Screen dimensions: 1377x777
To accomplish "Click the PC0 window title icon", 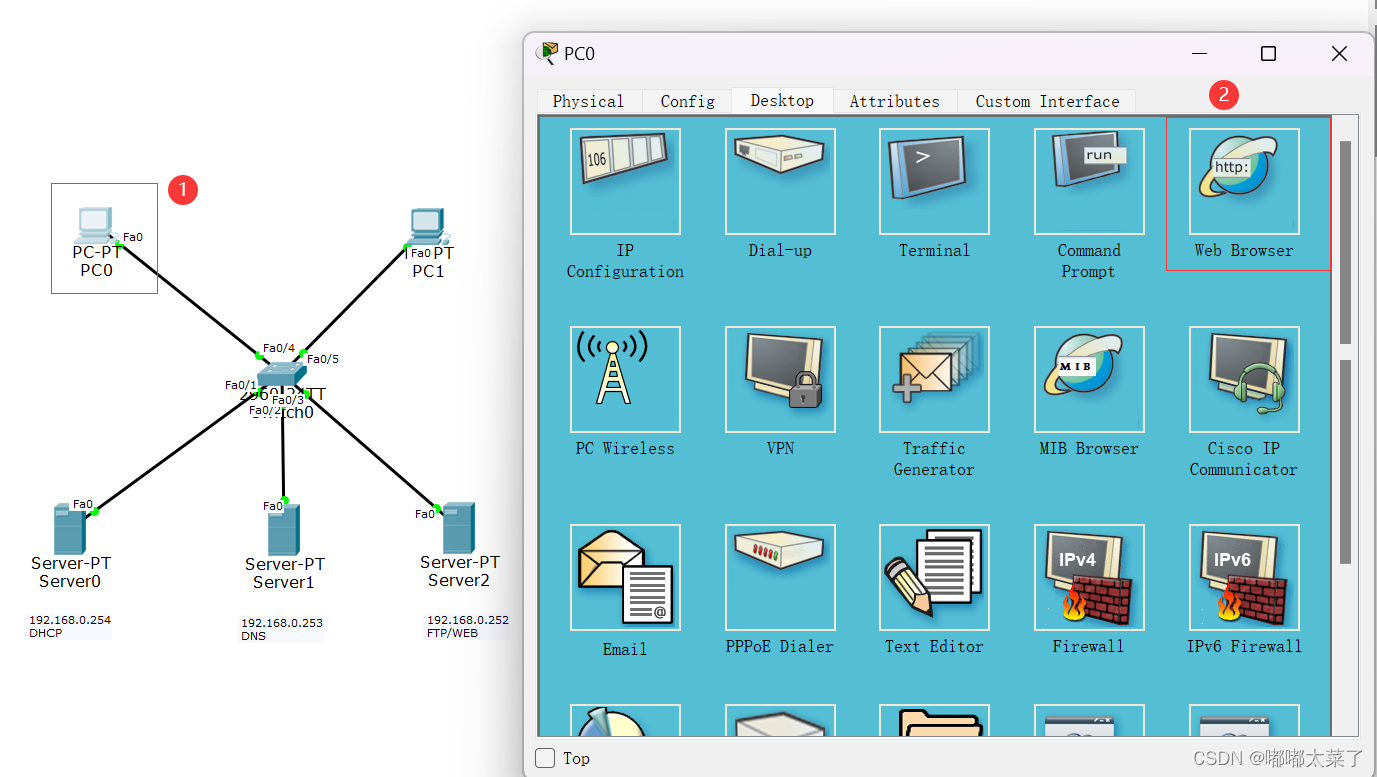I will pyautogui.click(x=547, y=53).
